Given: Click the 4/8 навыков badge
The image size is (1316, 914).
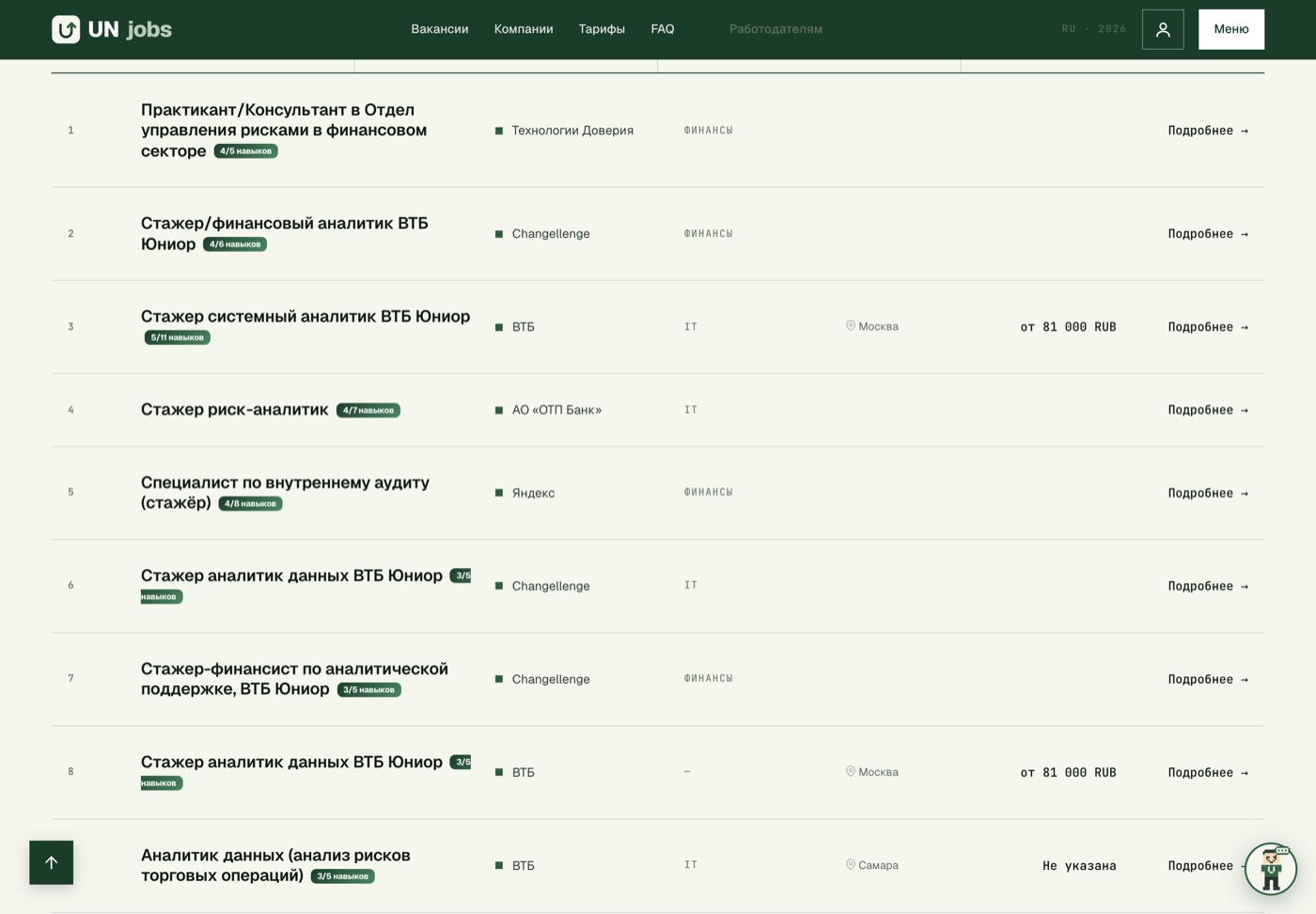Looking at the screenshot, I should (250, 503).
